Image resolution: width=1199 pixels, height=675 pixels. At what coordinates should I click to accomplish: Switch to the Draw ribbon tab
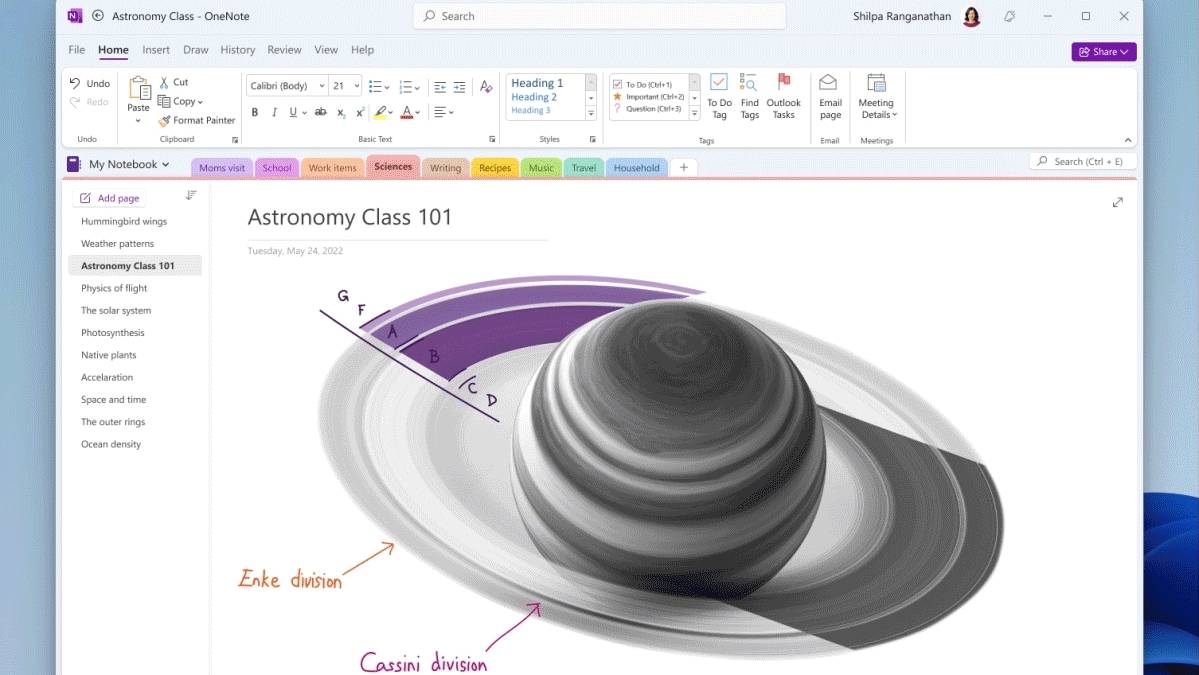pyautogui.click(x=195, y=50)
